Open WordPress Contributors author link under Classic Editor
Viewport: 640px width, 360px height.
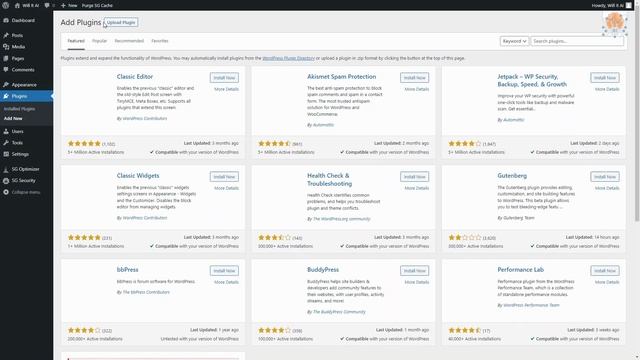click(x=145, y=118)
